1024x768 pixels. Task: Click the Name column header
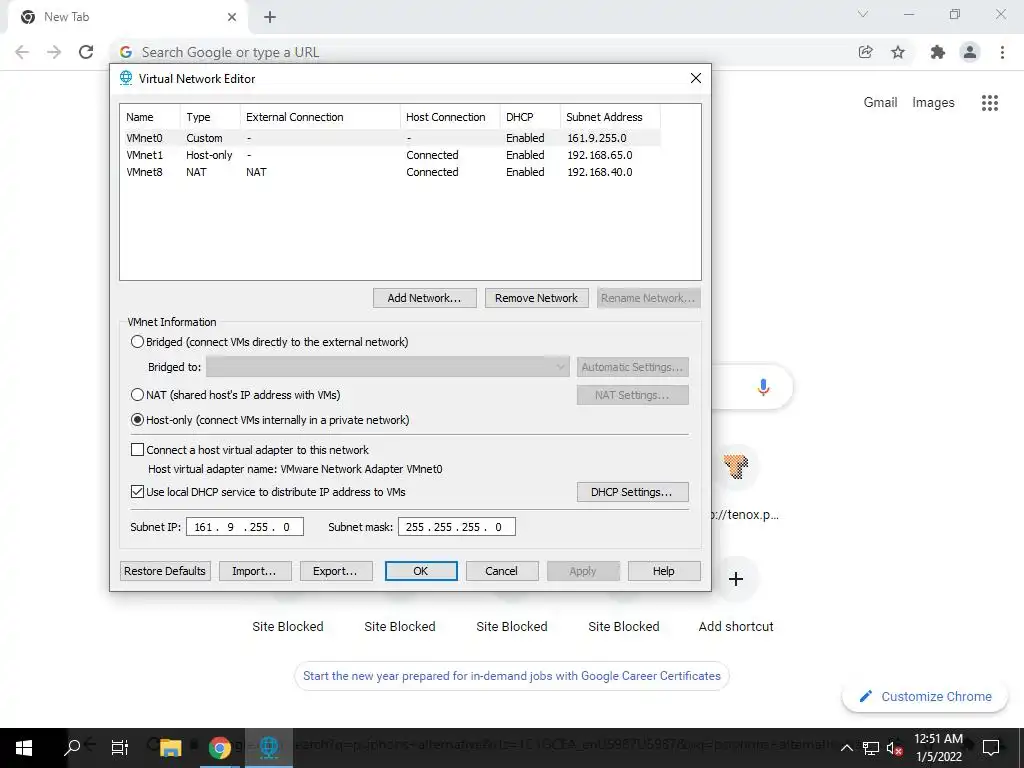point(150,117)
